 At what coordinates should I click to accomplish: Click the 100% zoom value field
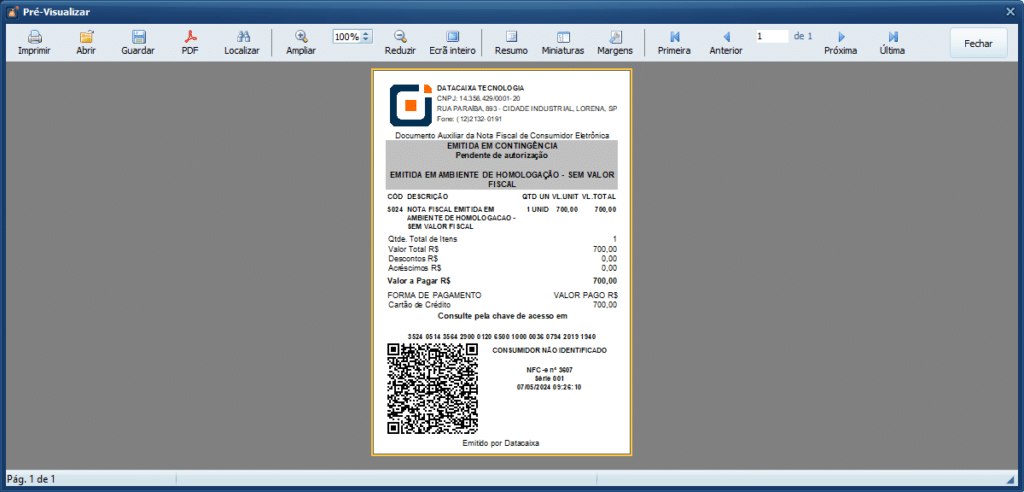click(x=347, y=37)
